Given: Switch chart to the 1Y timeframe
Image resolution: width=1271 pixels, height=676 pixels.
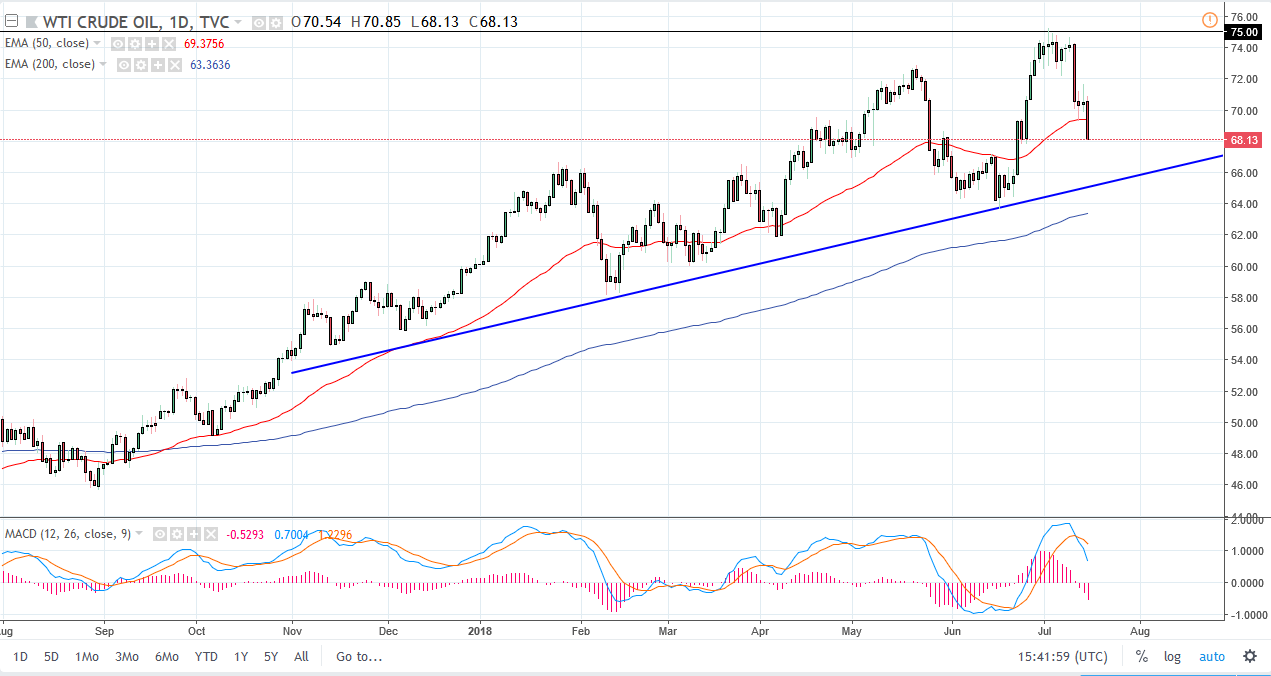Looking at the screenshot, I should pos(240,657).
